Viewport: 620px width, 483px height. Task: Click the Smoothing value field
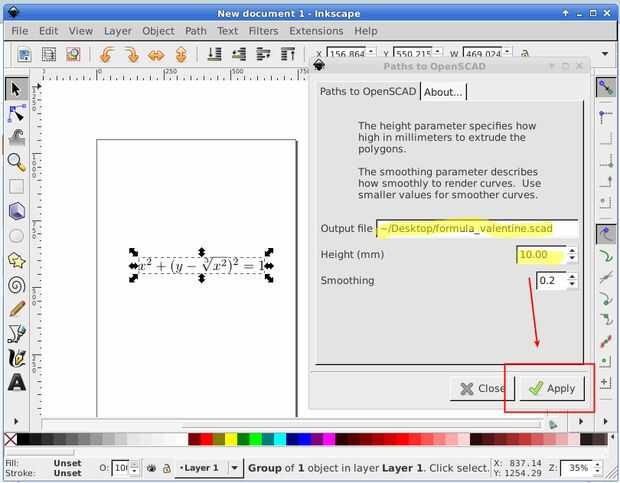pos(552,281)
